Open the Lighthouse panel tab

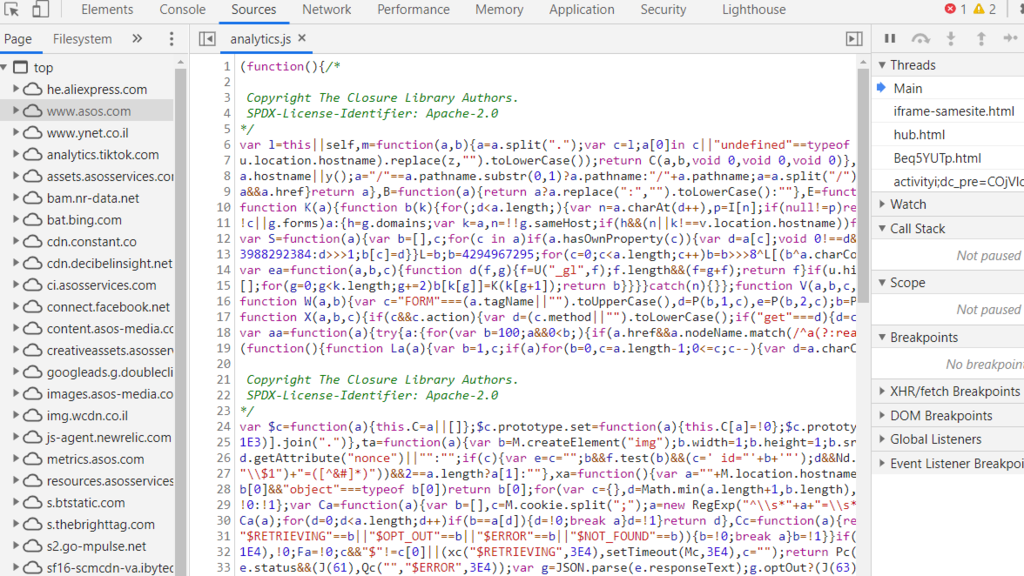[x=754, y=10]
